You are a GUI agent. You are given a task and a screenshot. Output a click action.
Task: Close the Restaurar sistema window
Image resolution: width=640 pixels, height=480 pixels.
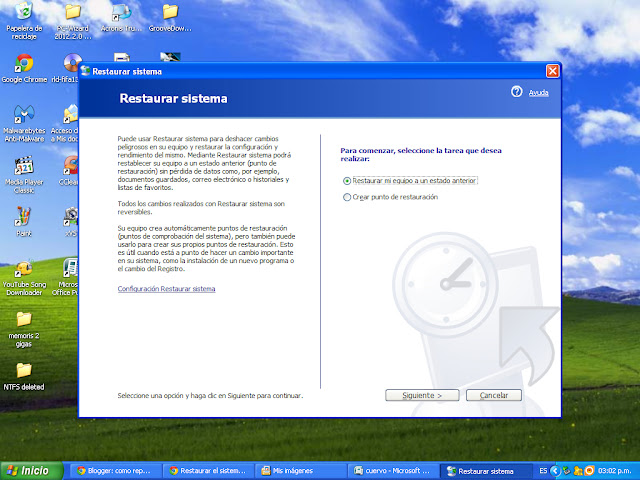coord(552,71)
